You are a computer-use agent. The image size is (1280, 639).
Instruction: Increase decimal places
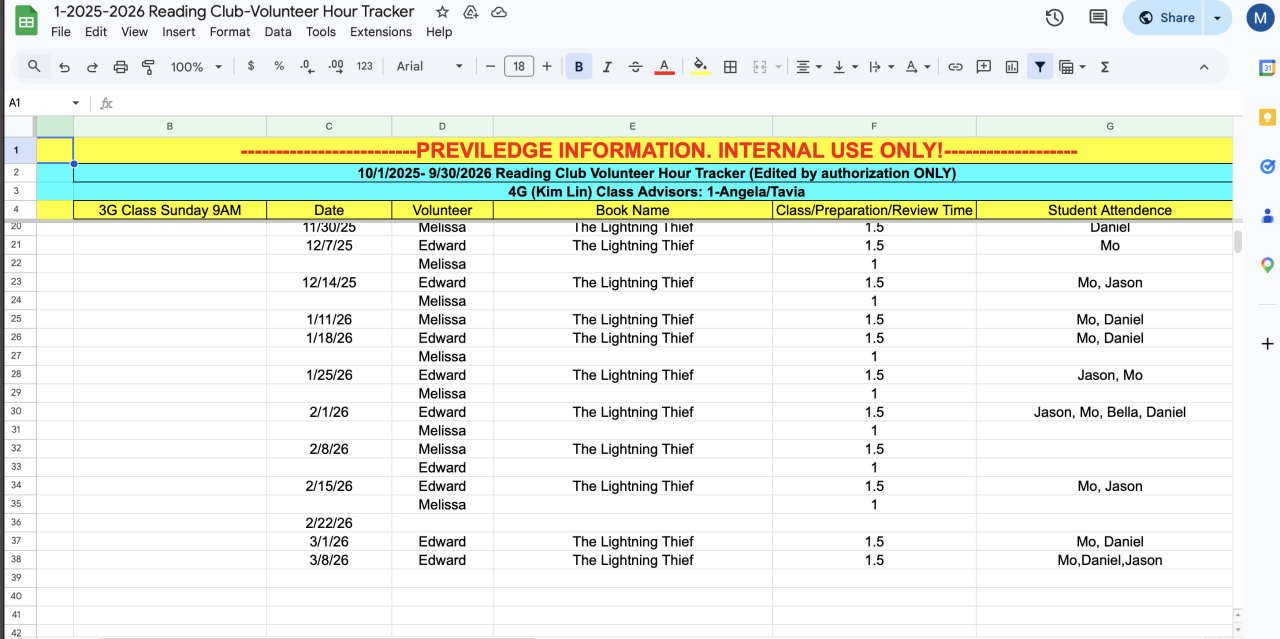pos(336,67)
